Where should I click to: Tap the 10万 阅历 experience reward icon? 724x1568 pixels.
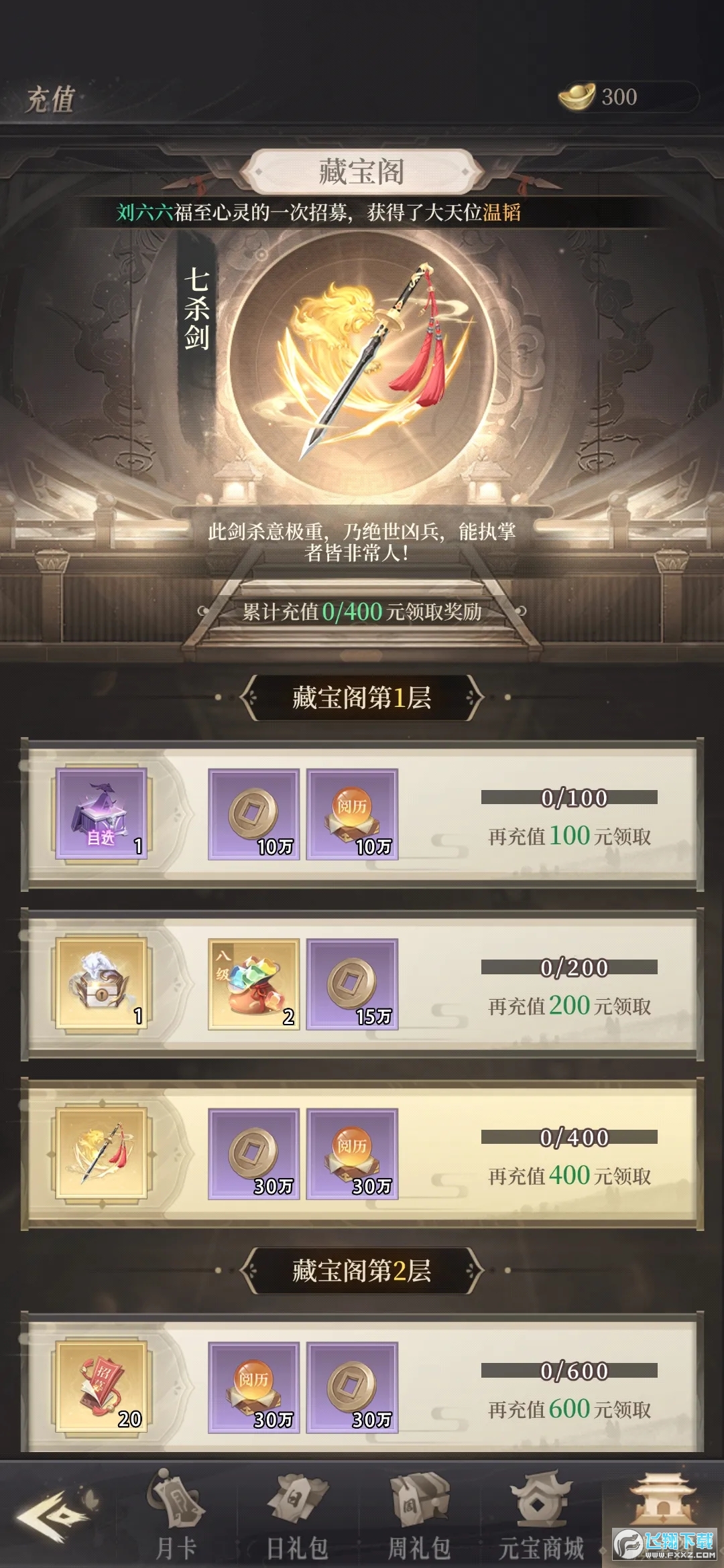353,814
